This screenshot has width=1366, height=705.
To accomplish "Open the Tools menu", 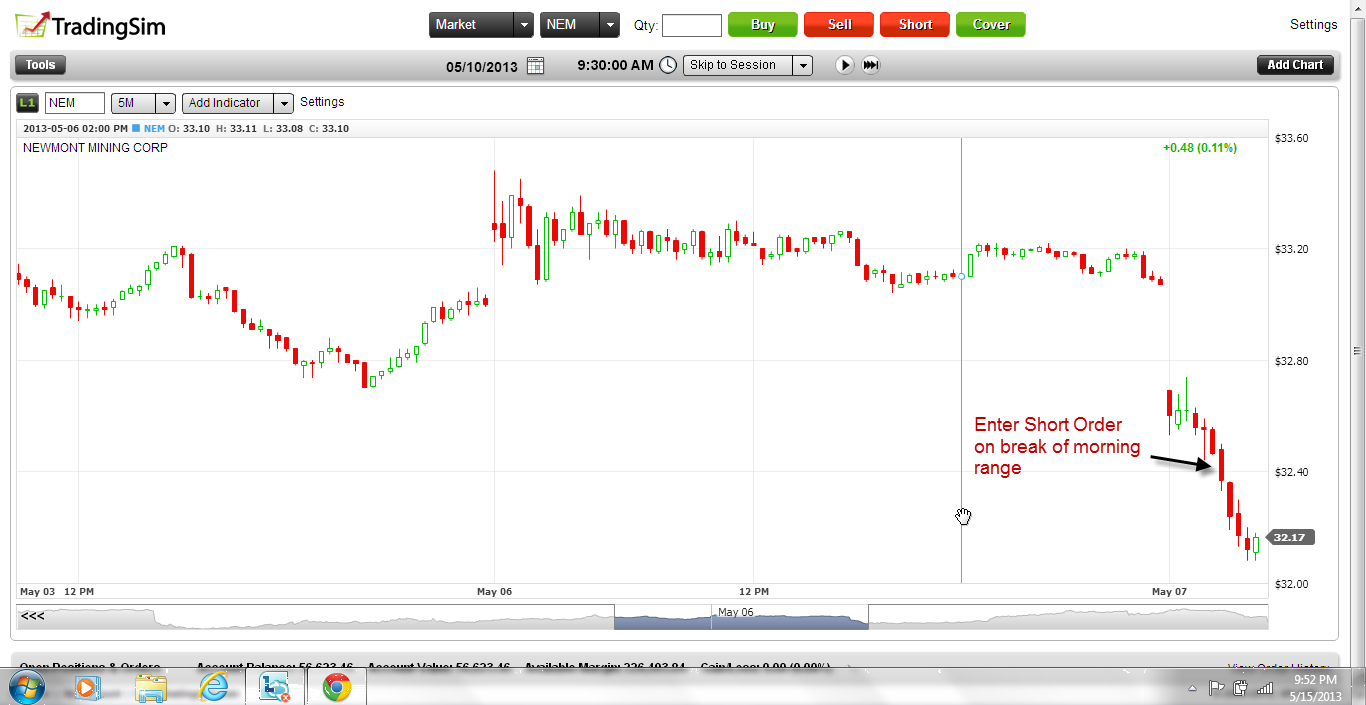I will [41, 65].
